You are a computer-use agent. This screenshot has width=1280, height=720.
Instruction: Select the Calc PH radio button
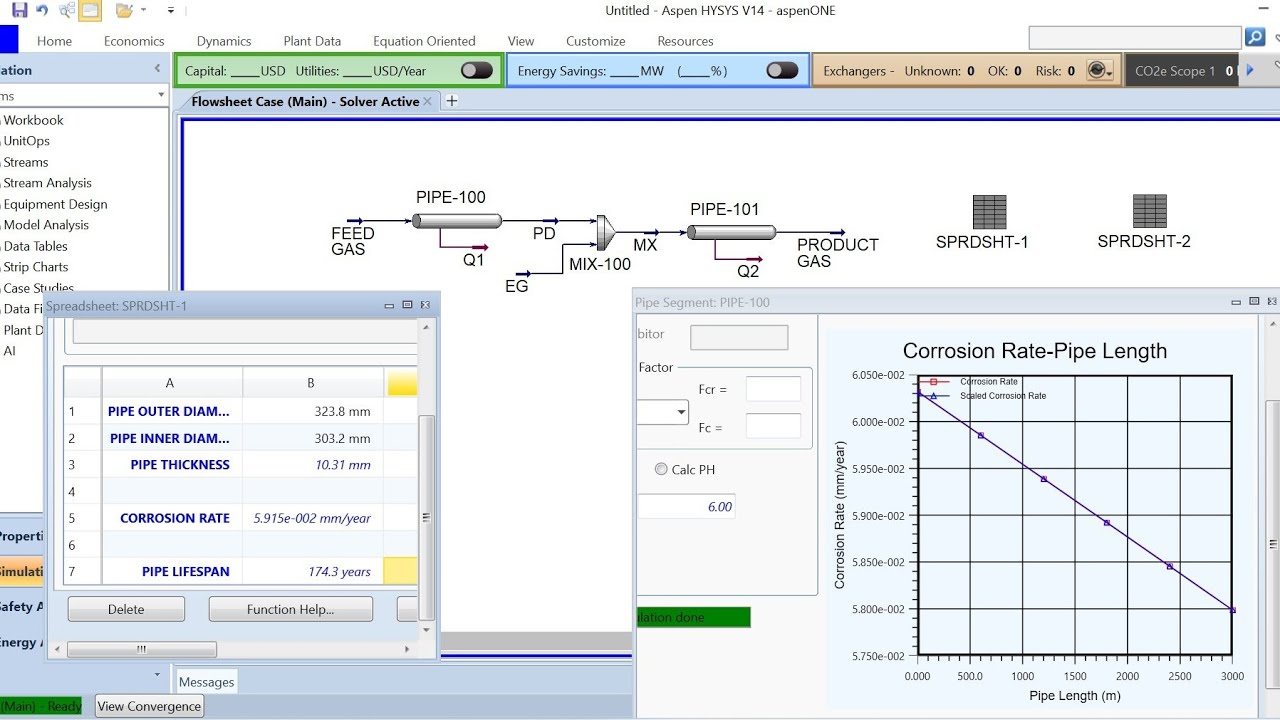661,469
